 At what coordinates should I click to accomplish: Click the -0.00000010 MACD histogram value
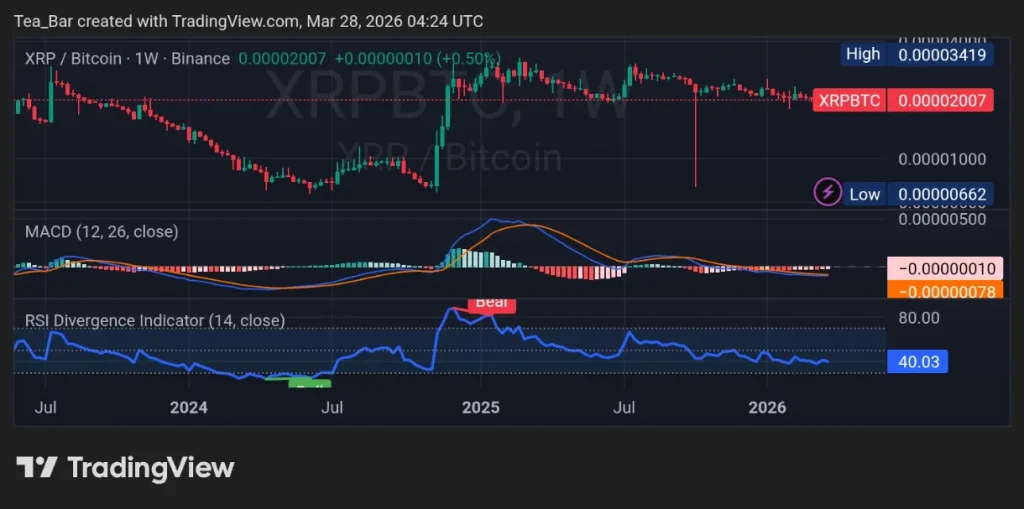(x=945, y=269)
